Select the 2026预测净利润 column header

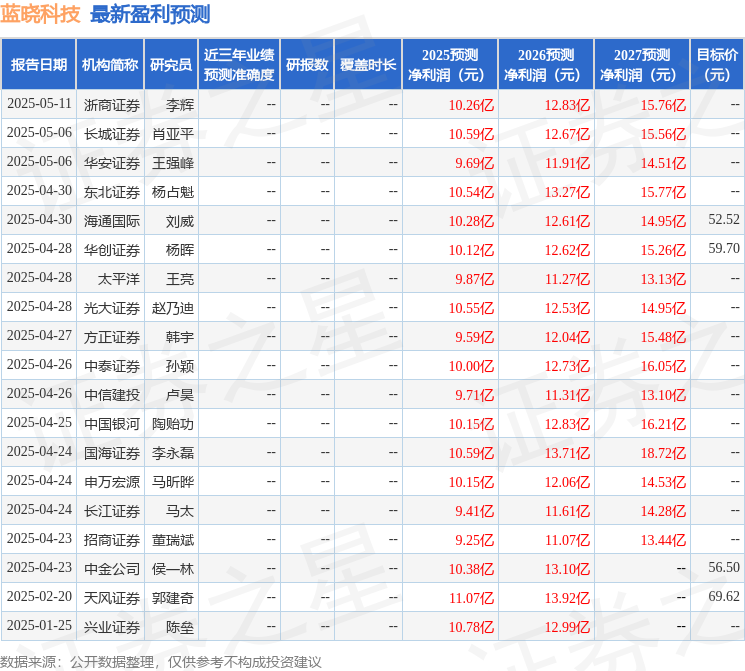pos(546,64)
